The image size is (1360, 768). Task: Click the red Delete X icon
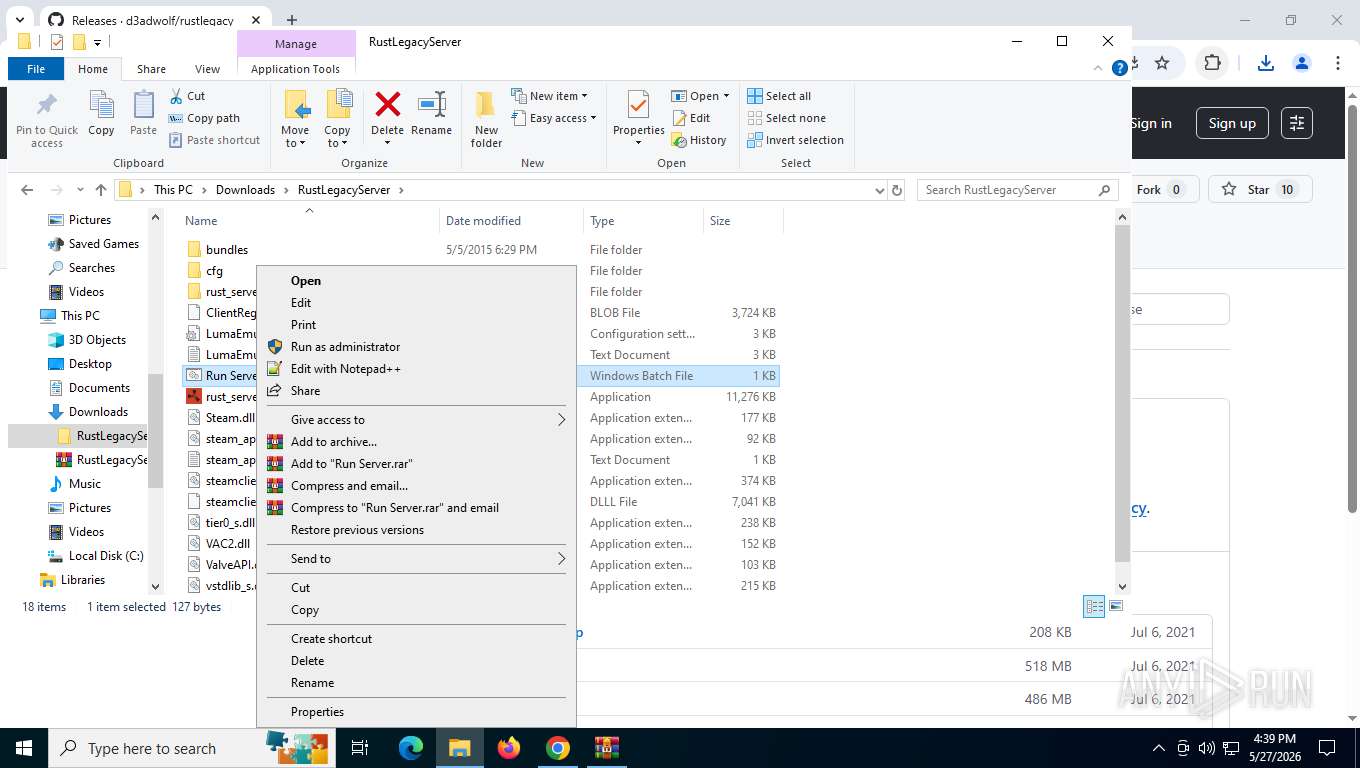387,104
